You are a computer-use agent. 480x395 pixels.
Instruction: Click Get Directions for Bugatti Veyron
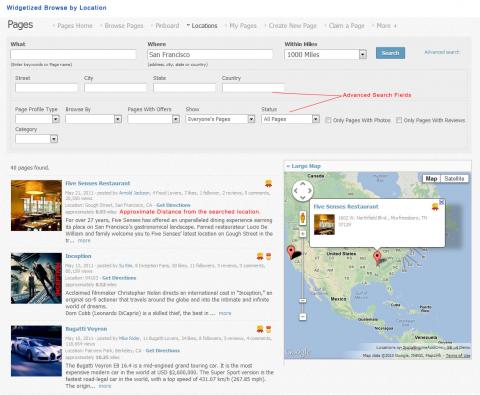pyautogui.click(x=163, y=351)
